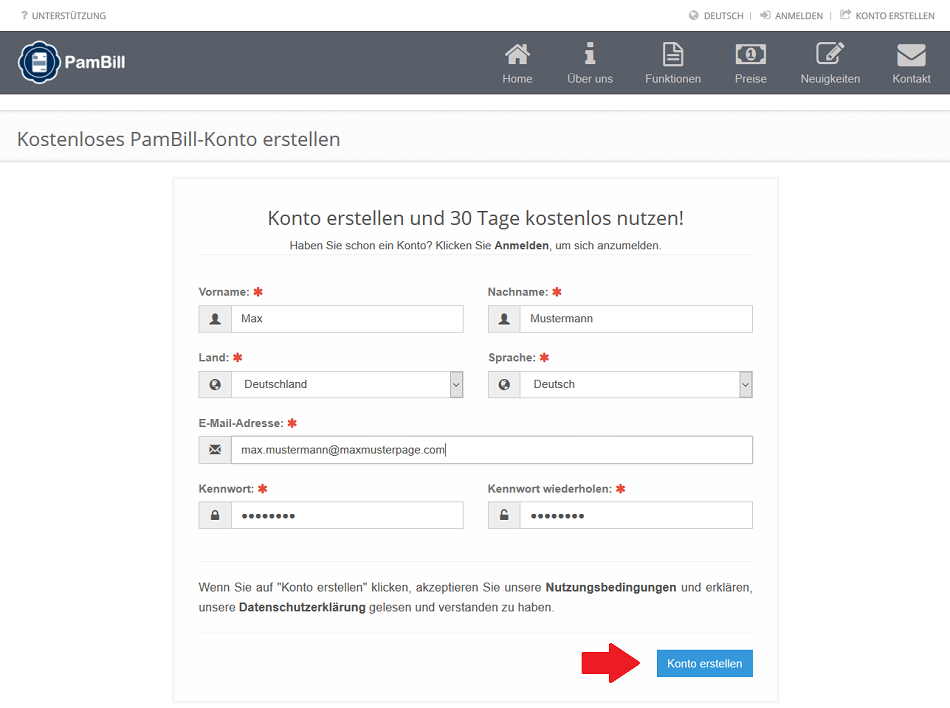Focus the Vorname field containing Max
950x708 pixels.
tap(346, 319)
